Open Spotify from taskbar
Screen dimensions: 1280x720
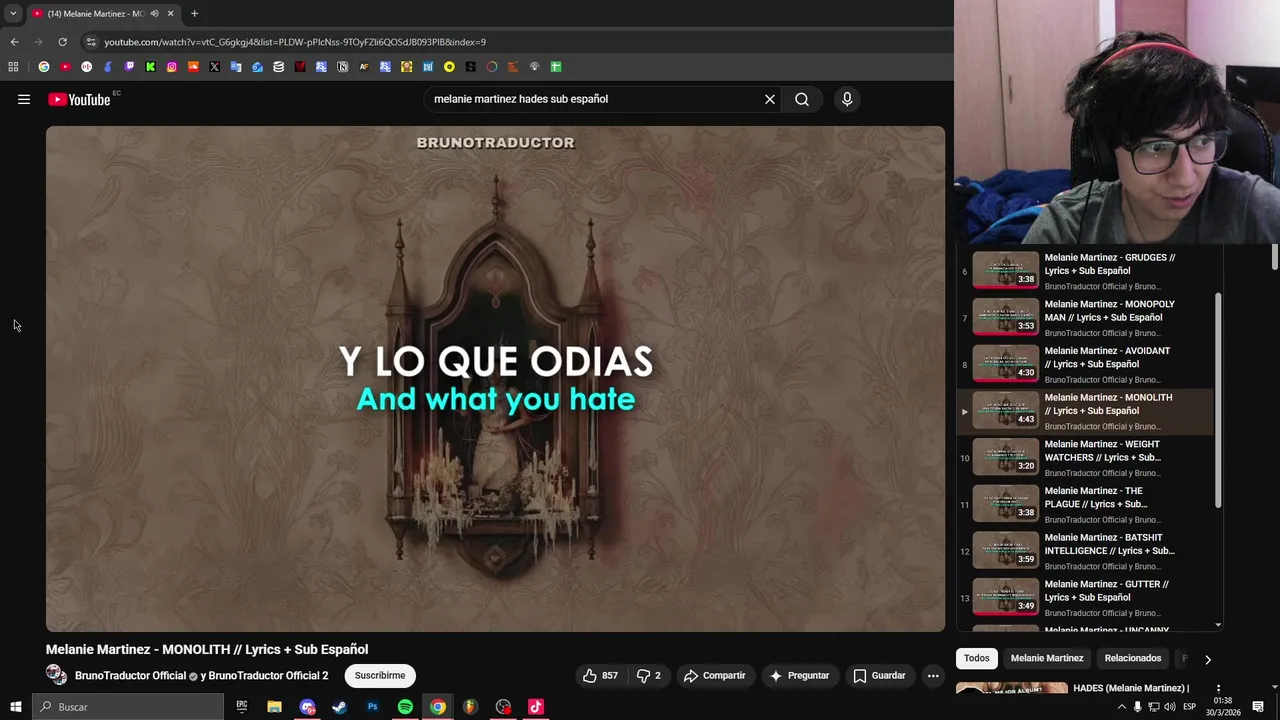tap(405, 707)
